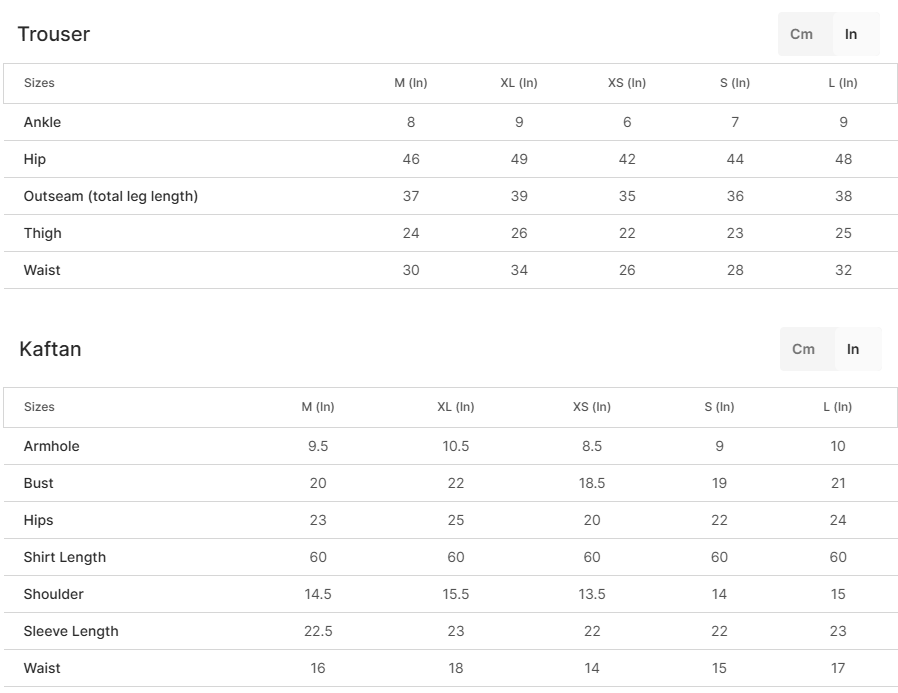The height and width of the screenshot is (693, 898).
Task: Click Trouser XL (In) column header
Action: [x=519, y=83]
